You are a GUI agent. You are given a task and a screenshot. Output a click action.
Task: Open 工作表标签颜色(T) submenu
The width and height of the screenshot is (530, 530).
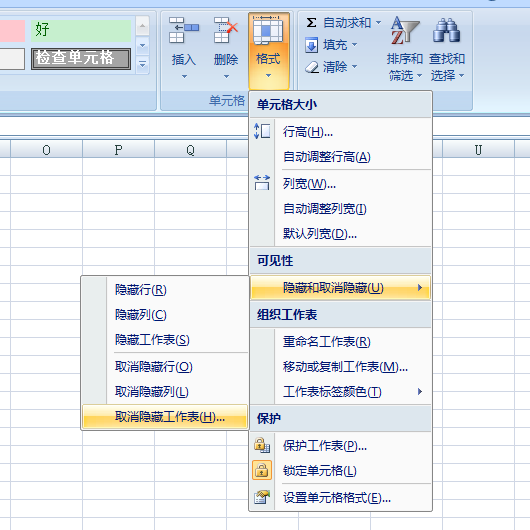tap(341, 392)
